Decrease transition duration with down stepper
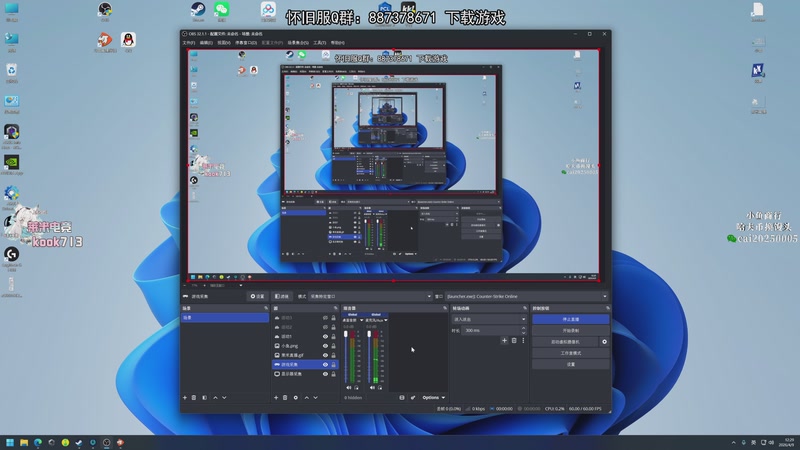Screen dimensions: 800x450 pyautogui.click(x=523, y=333)
